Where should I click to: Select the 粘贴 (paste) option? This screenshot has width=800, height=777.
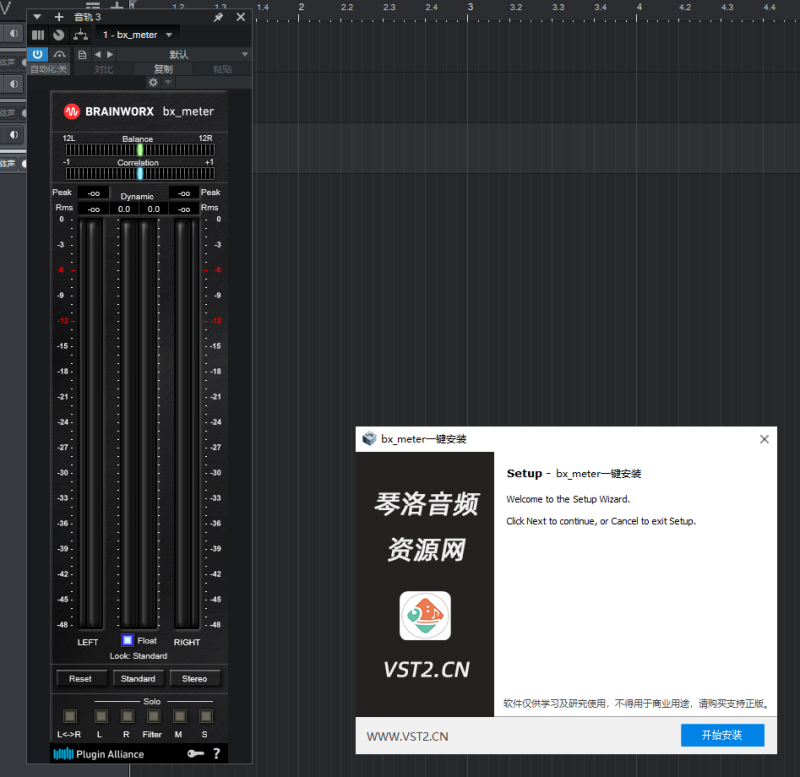224,68
